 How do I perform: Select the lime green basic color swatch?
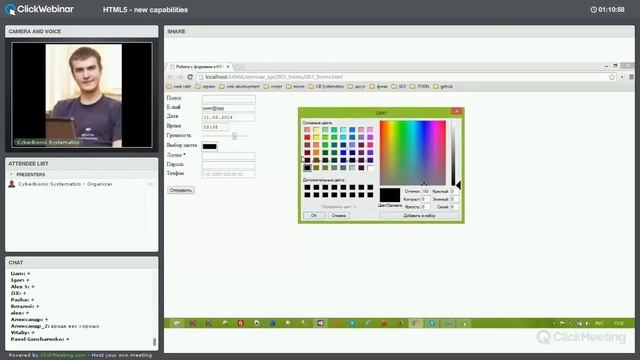325,138
